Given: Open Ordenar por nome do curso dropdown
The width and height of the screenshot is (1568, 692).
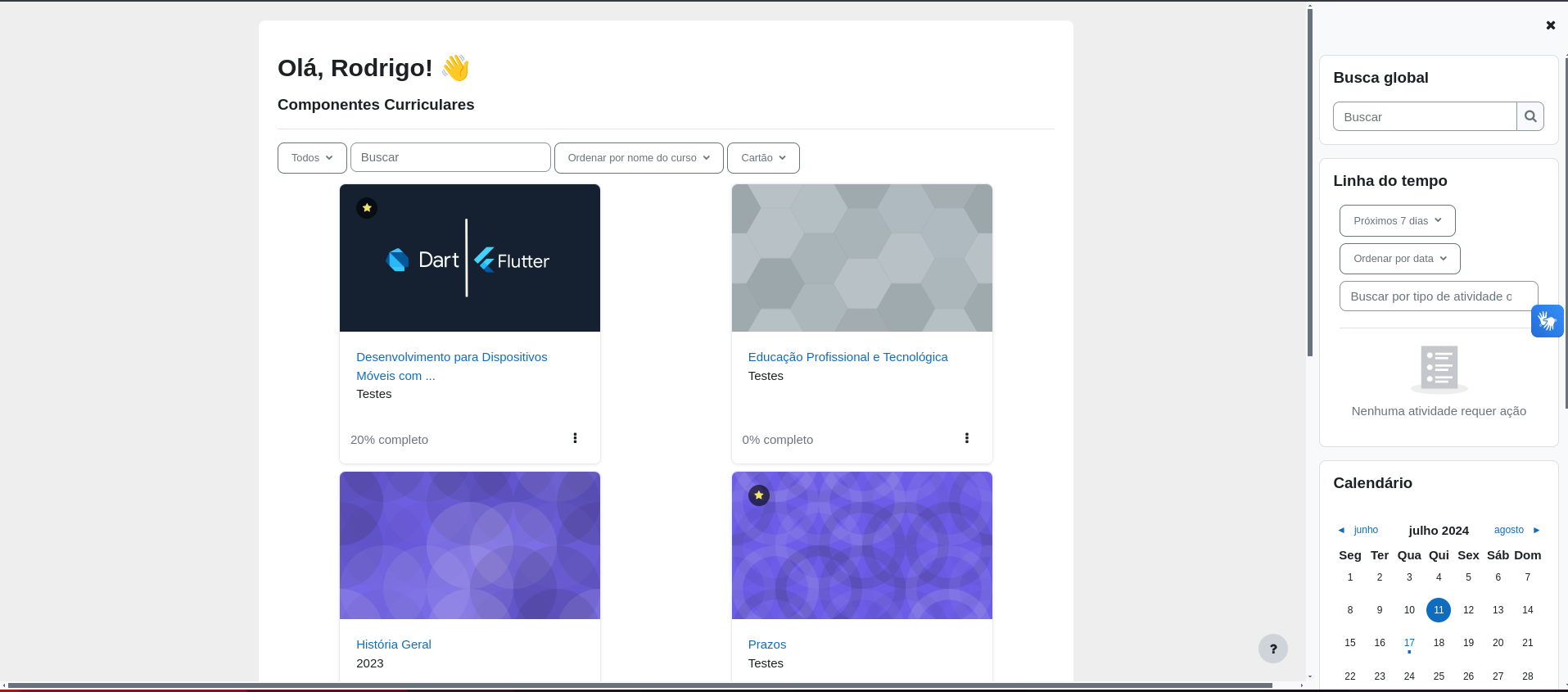Looking at the screenshot, I should pos(639,158).
